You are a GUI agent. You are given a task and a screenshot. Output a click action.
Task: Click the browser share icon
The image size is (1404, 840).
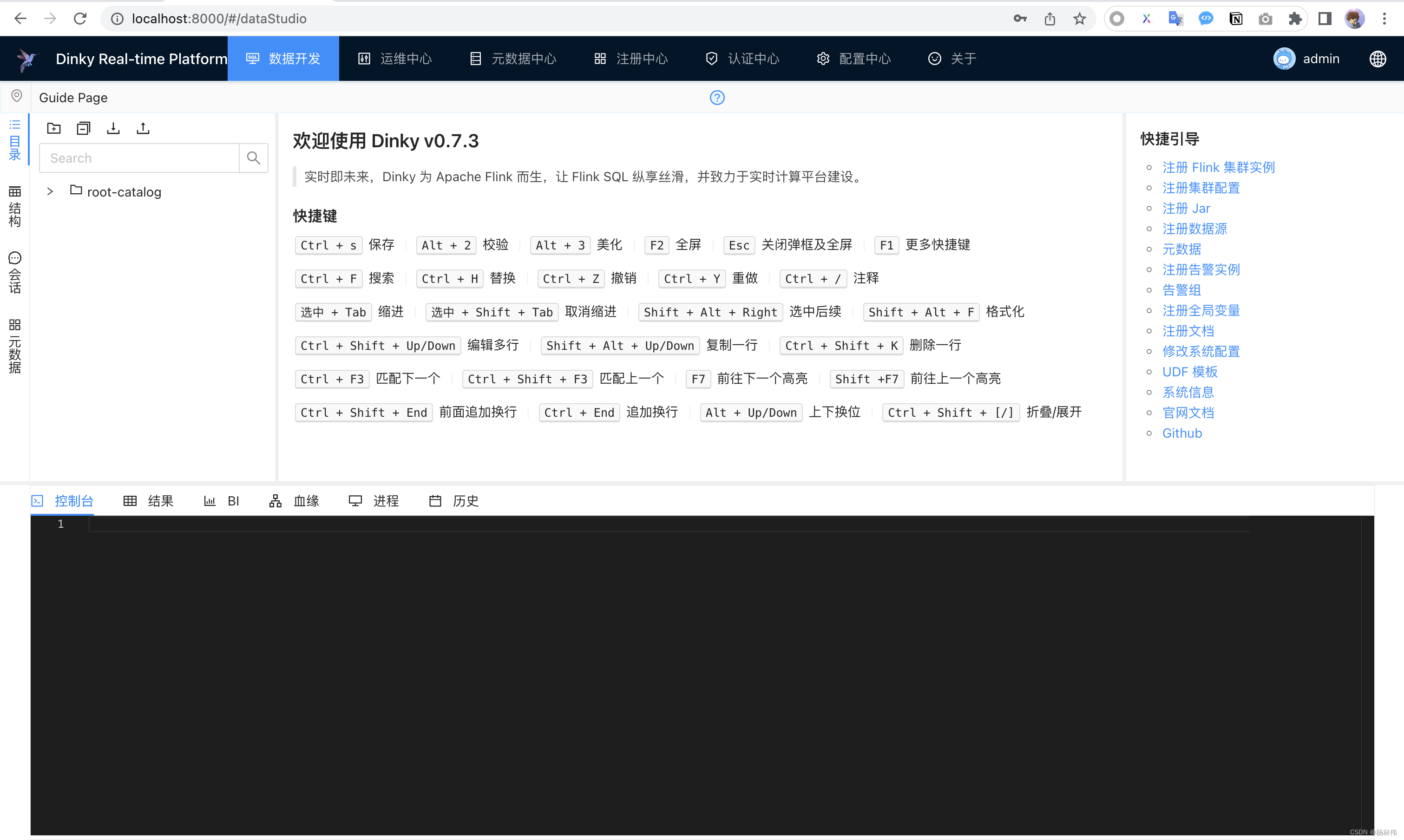(x=1050, y=19)
